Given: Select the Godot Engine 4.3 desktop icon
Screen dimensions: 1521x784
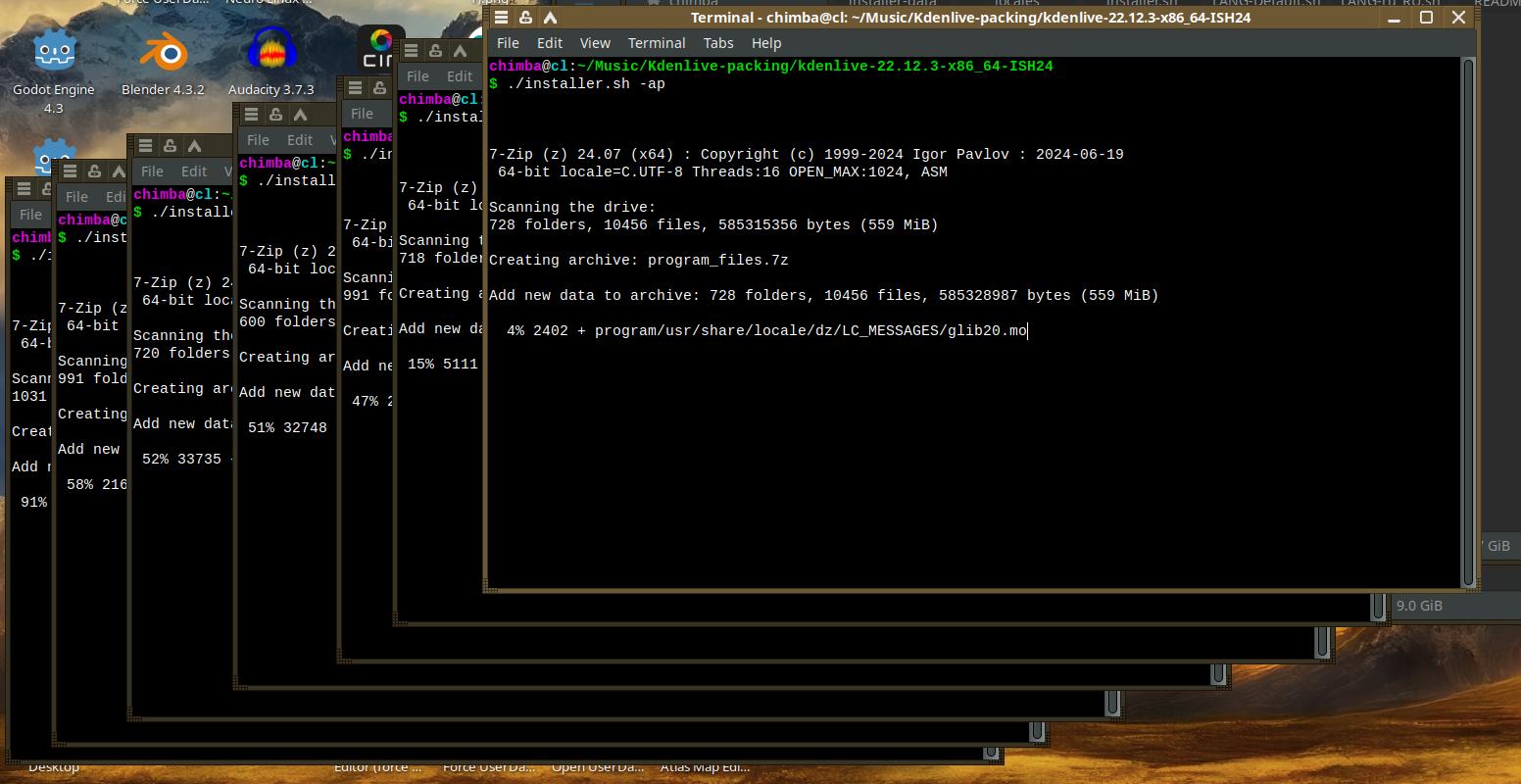Looking at the screenshot, I should point(54,71).
